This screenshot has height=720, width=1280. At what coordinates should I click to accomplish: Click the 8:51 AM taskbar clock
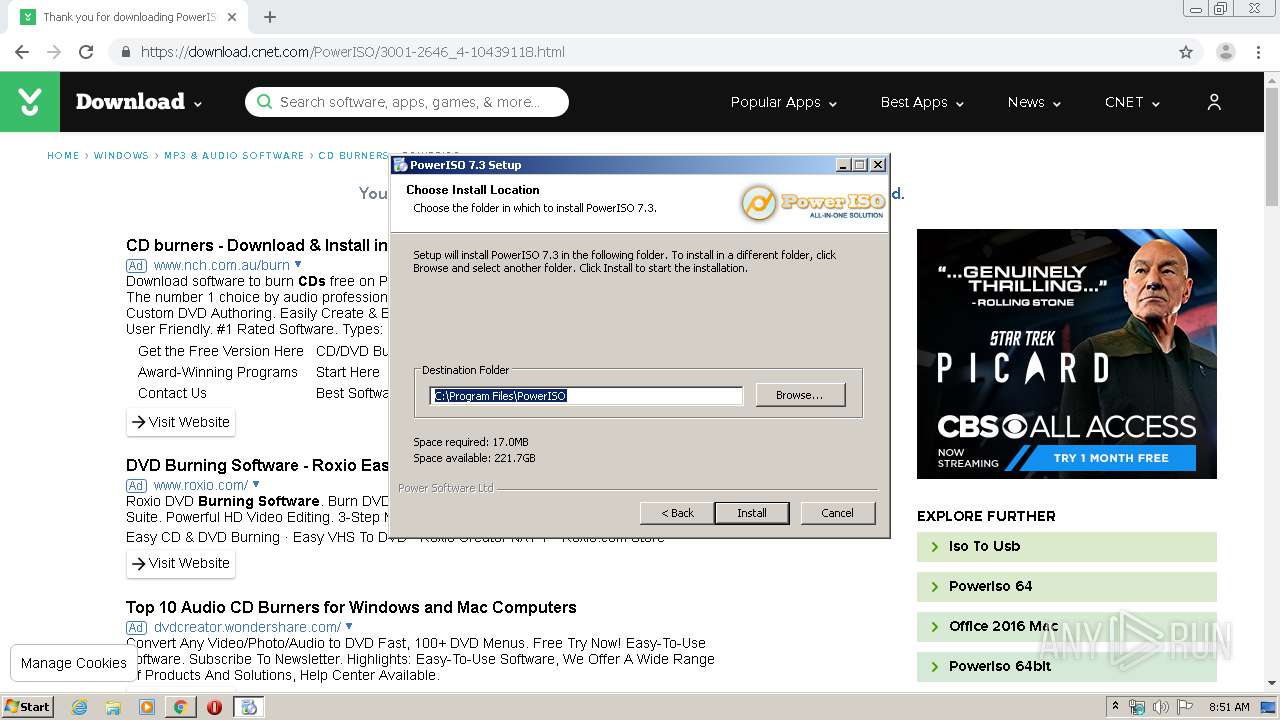(x=1229, y=707)
